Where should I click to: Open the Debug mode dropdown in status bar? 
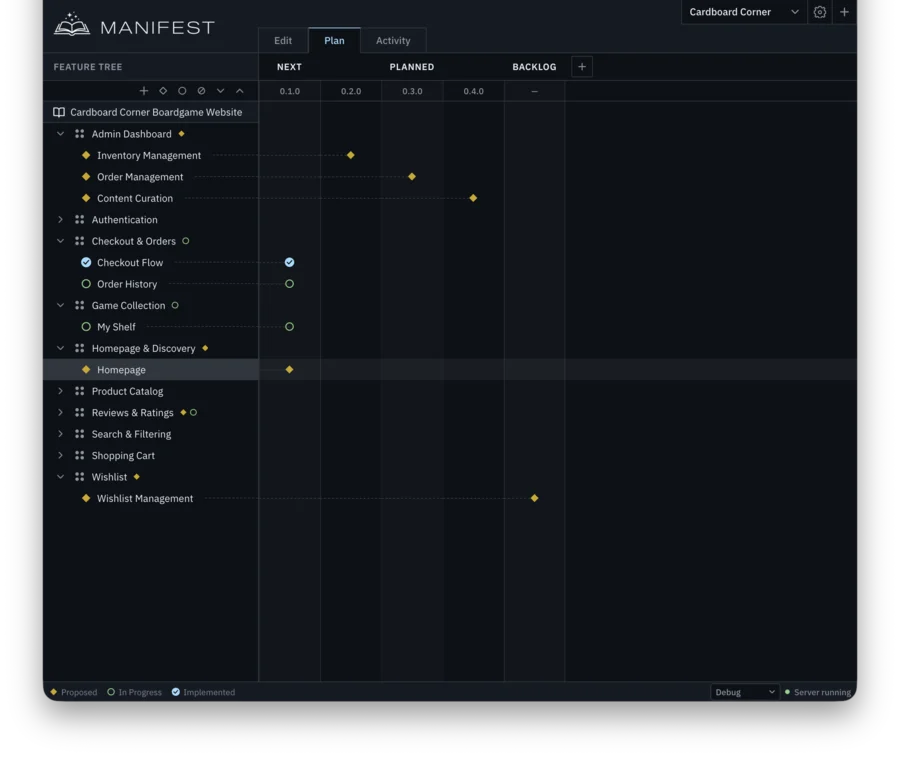744,691
